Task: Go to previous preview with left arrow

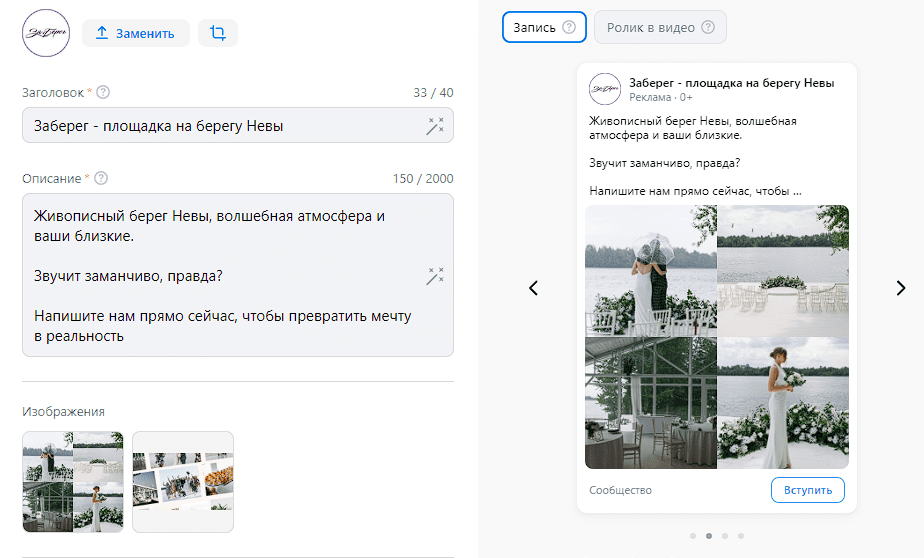Action: click(x=533, y=288)
